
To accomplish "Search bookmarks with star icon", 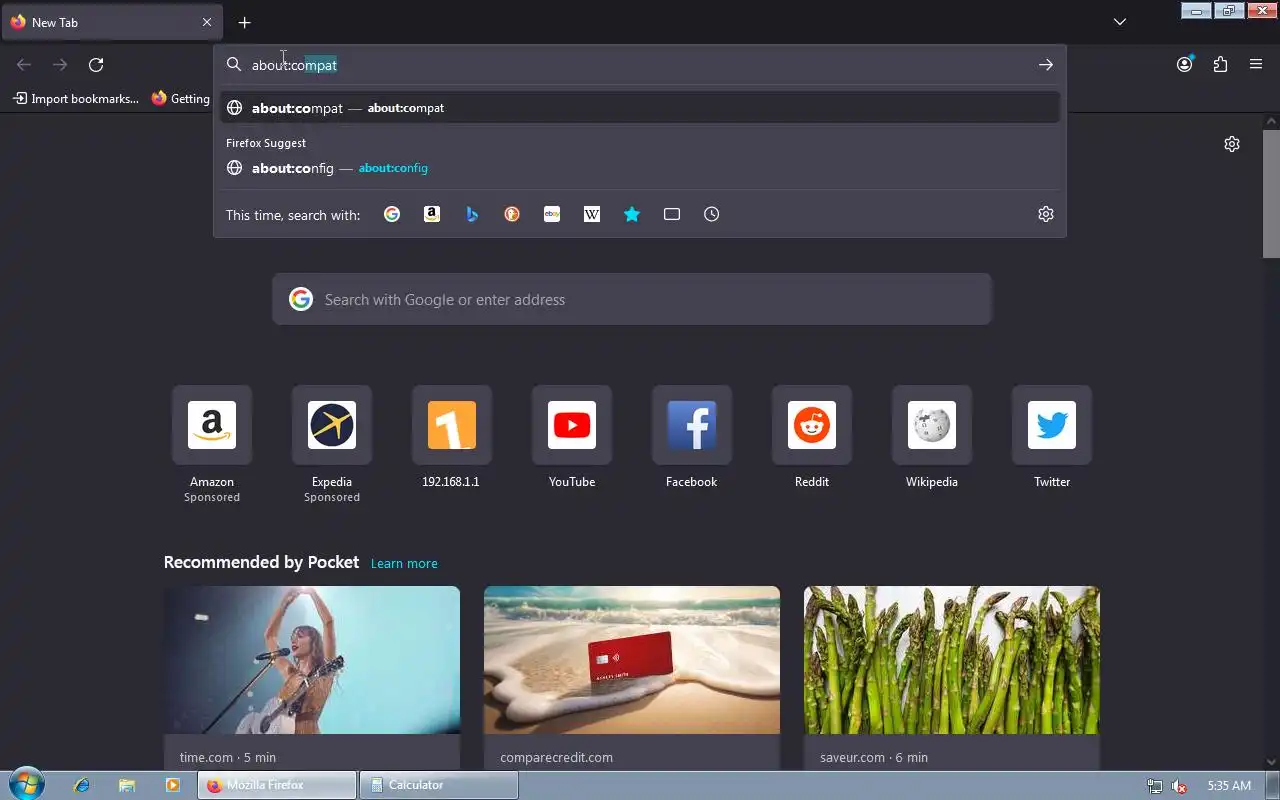I will [632, 214].
